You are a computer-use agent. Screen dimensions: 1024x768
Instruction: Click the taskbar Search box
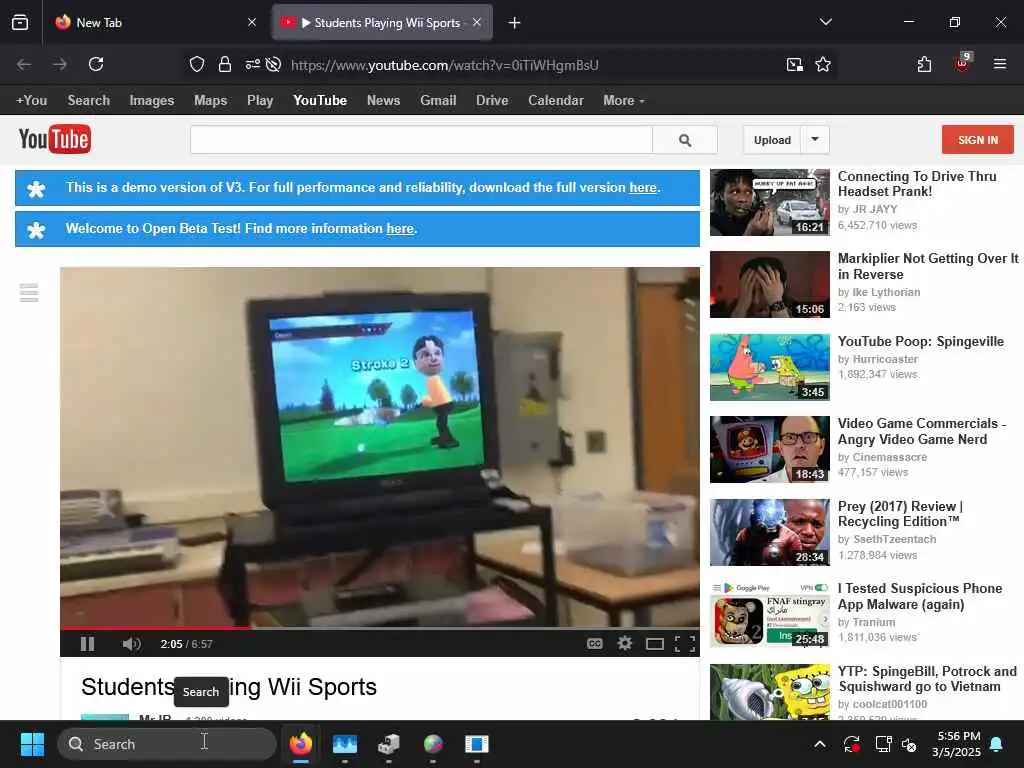pos(167,744)
